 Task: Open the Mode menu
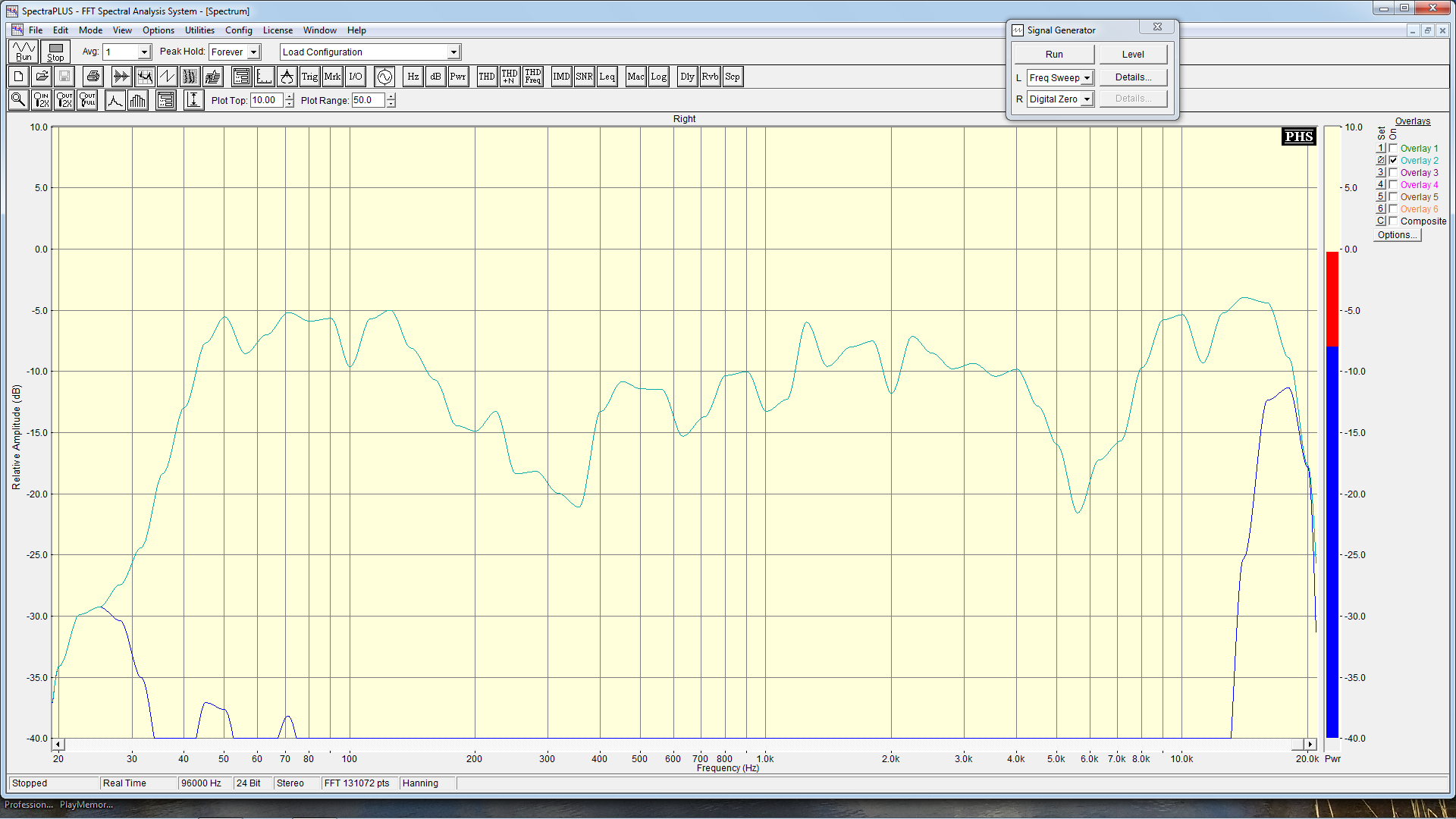pos(90,30)
